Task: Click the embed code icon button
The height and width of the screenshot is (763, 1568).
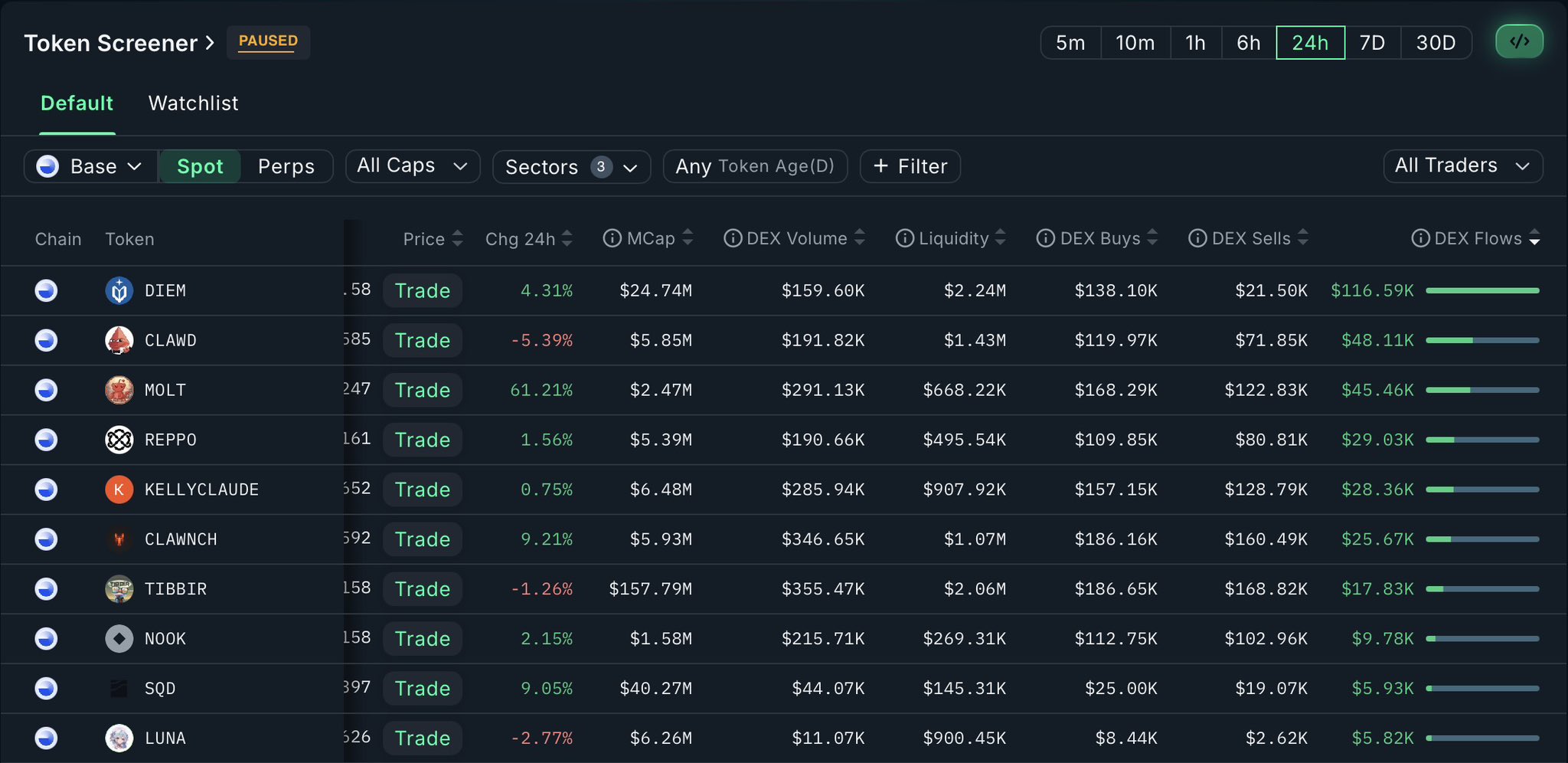Action: point(1519,41)
